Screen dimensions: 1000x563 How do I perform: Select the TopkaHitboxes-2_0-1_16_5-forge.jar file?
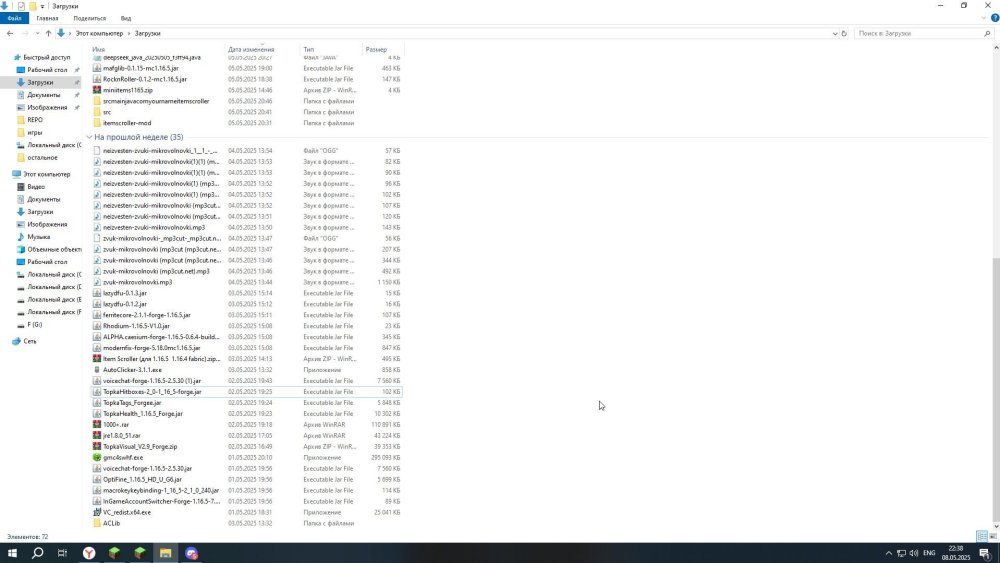pos(247,391)
